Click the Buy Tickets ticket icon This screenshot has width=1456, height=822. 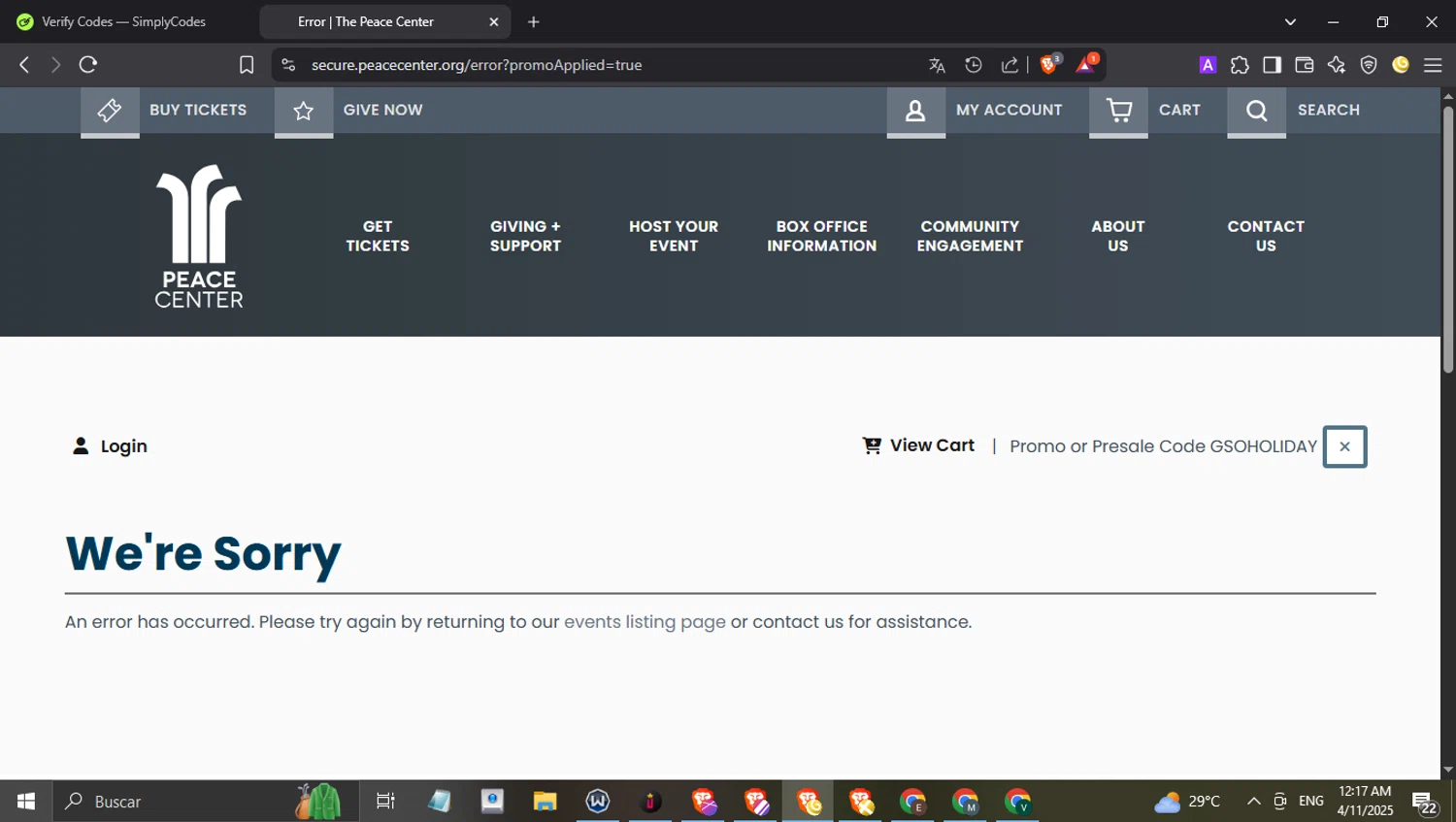tap(110, 110)
